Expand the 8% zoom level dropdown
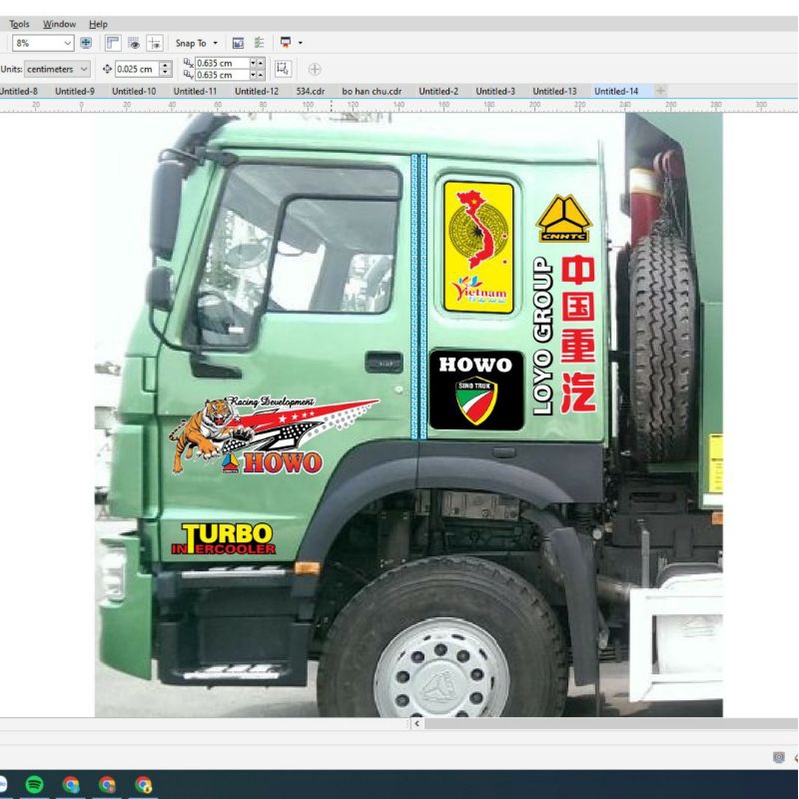This screenshot has width=799, height=799. tap(67, 43)
